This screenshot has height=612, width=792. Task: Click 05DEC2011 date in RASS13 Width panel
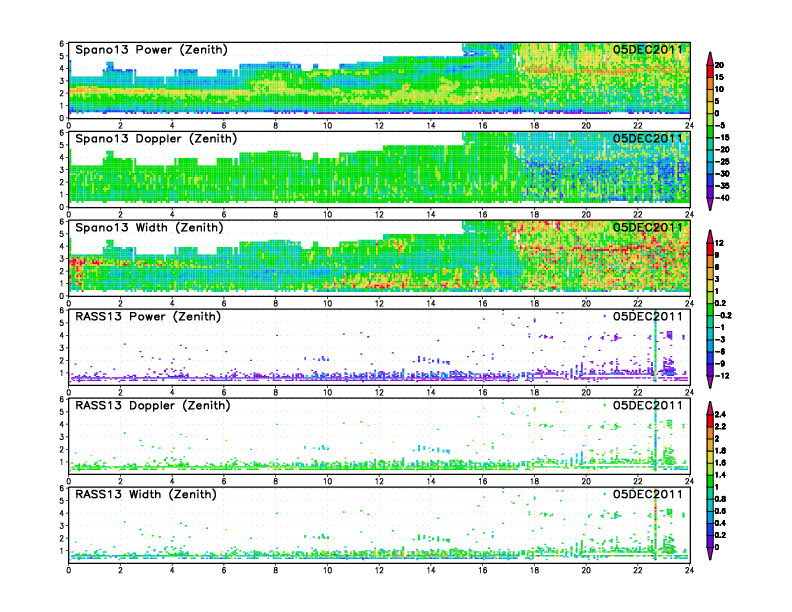click(648, 494)
